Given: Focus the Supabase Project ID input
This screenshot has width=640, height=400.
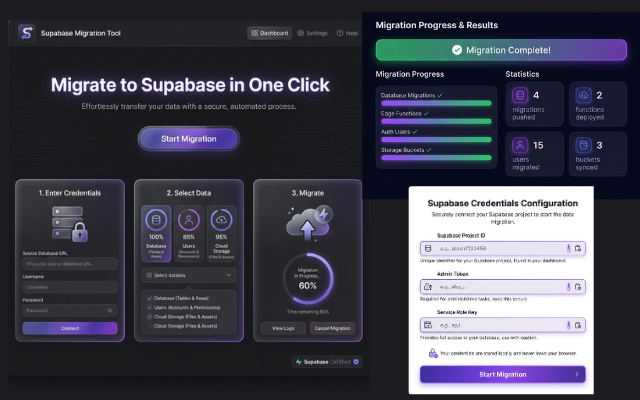Looking at the screenshot, I should tap(503, 248).
